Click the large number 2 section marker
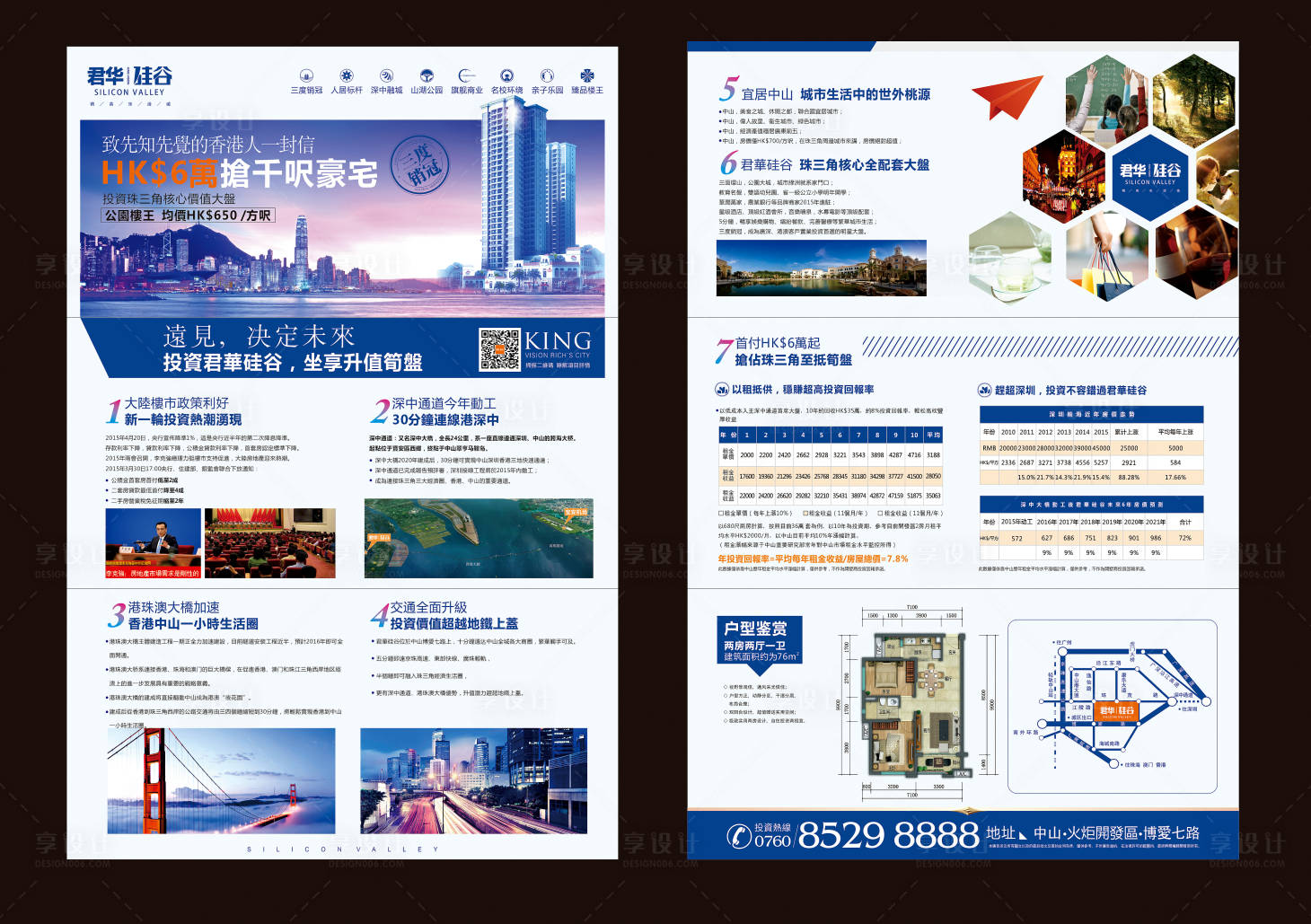Image resolution: width=1311 pixels, height=924 pixels. coord(381,411)
